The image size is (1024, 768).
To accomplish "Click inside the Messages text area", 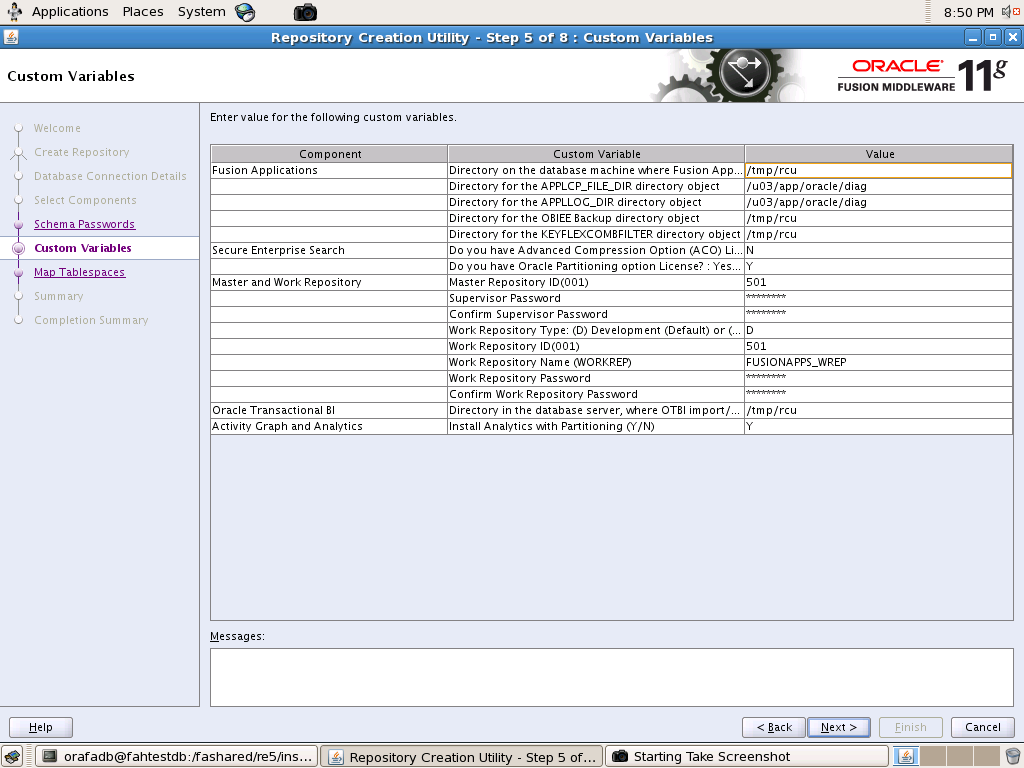I will click(611, 677).
